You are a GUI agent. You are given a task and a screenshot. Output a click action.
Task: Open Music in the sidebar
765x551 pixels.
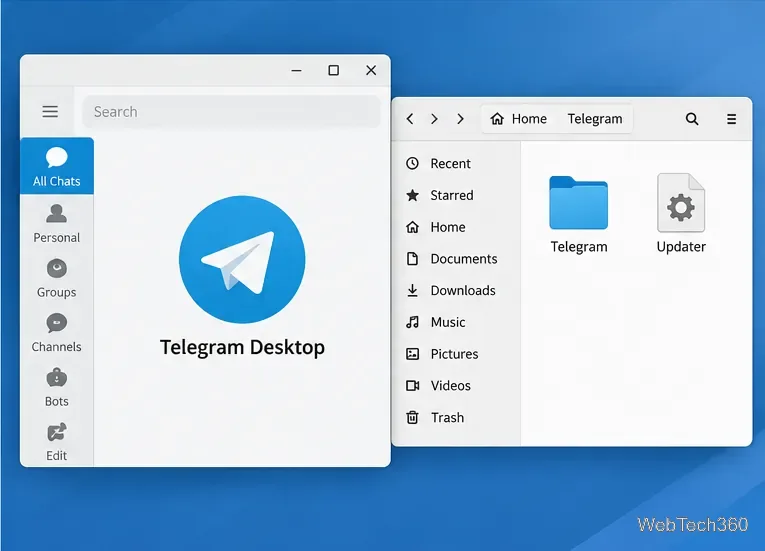pos(436,322)
